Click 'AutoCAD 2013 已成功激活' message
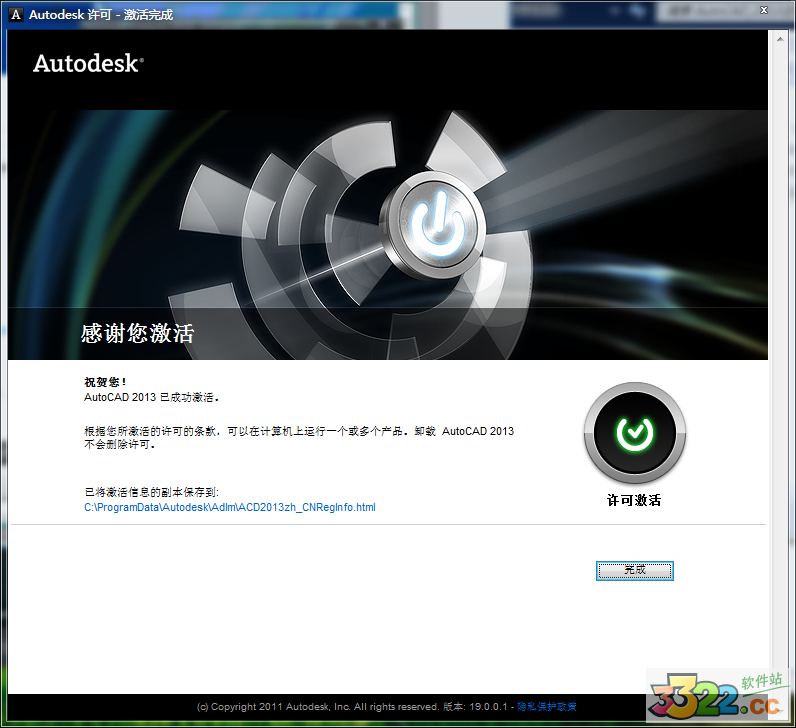Screen dimensions: 796x728 [x=151, y=398]
